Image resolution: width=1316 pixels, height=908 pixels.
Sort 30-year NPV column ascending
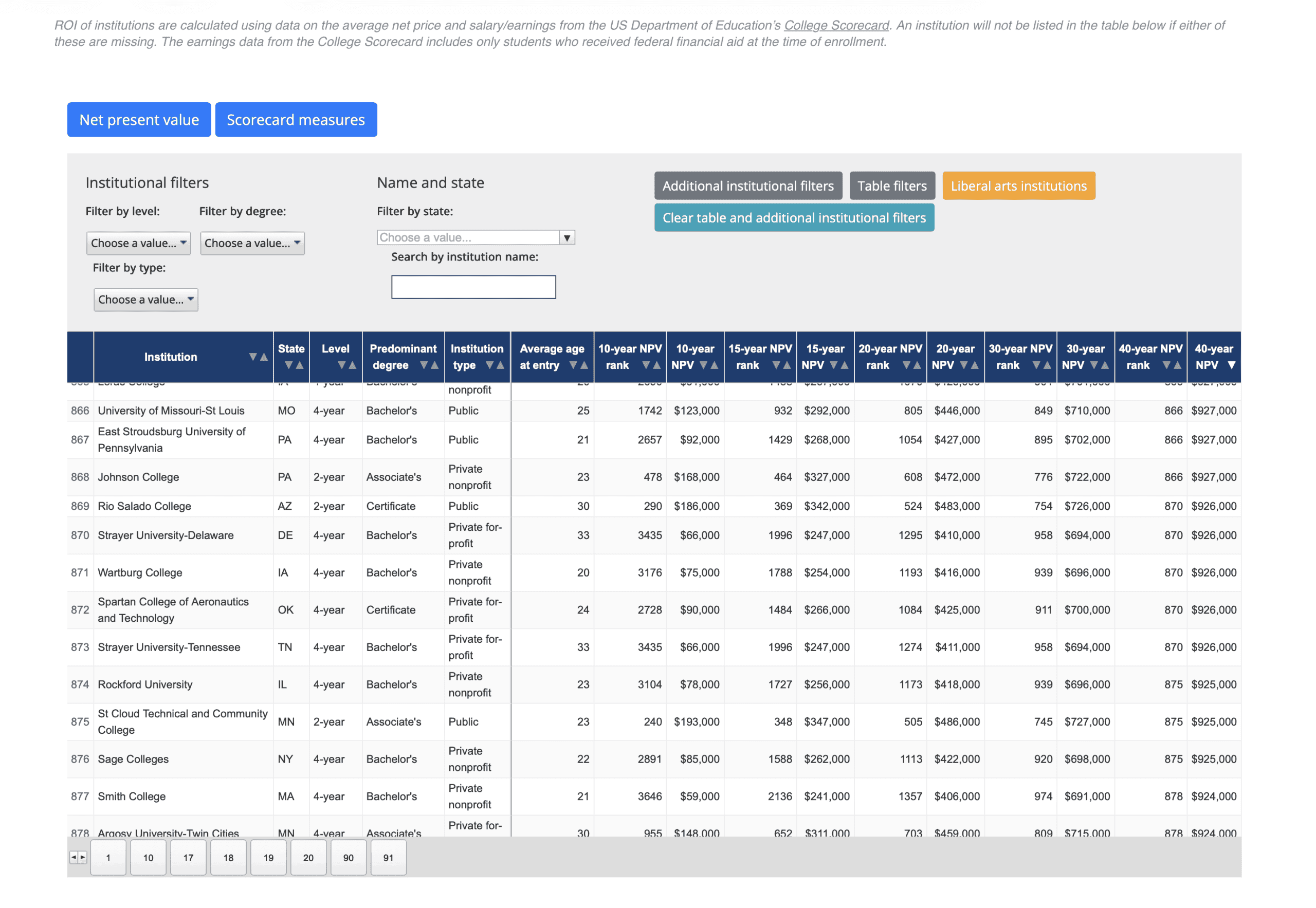pyautogui.click(x=1105, y=365)
